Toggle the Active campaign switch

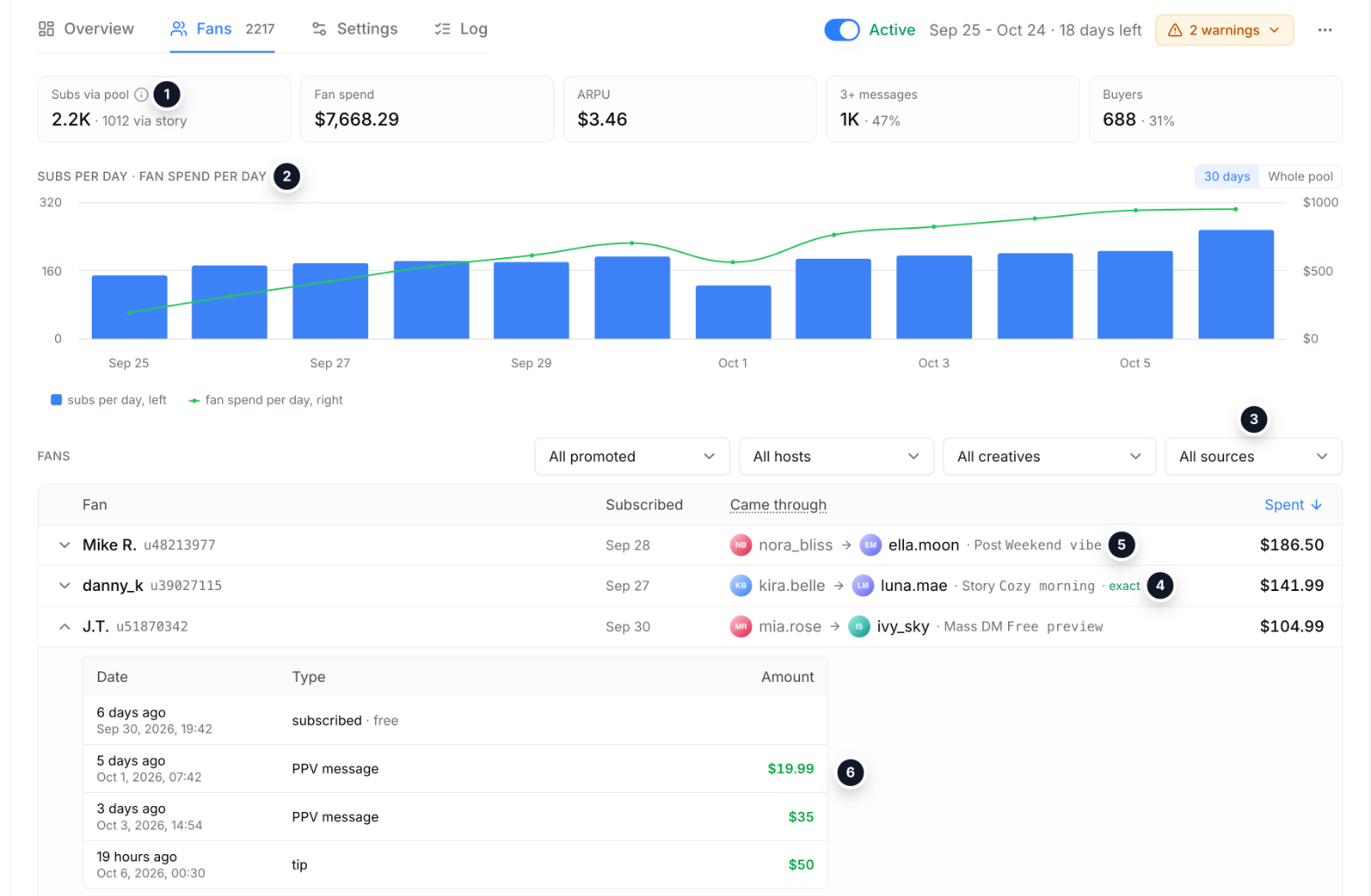click(x=842, y=30)
